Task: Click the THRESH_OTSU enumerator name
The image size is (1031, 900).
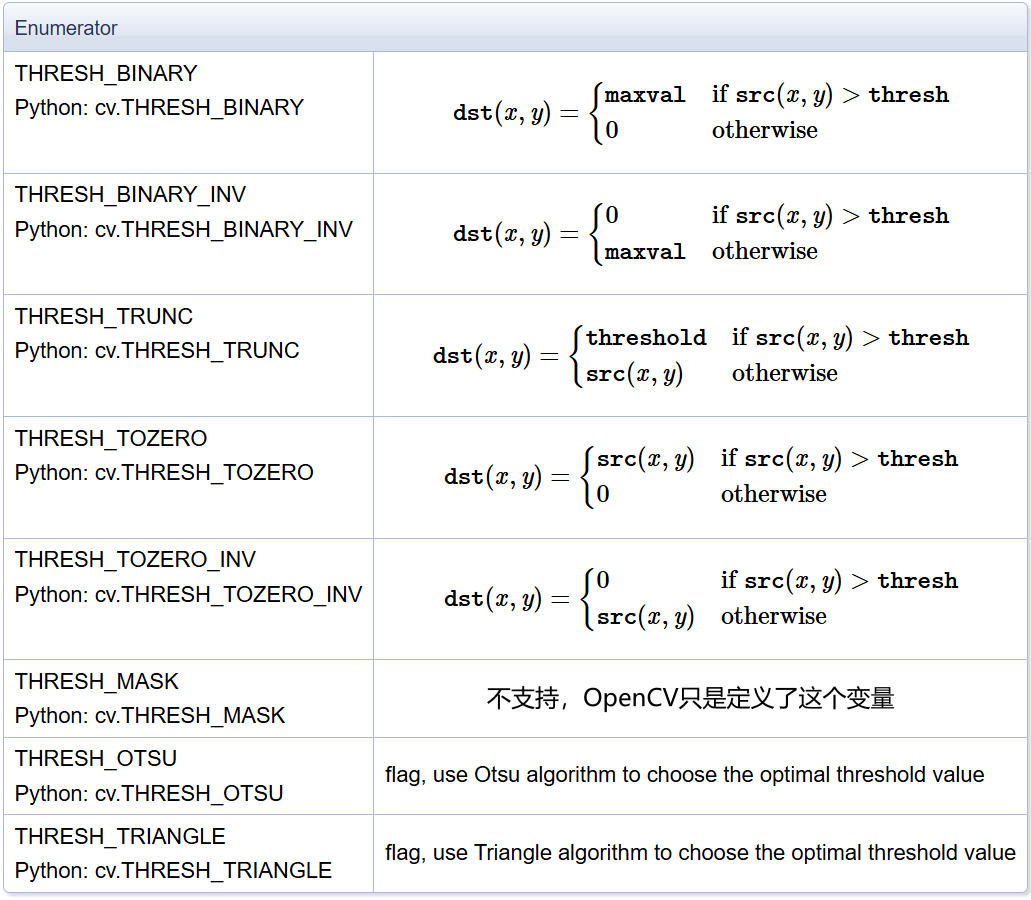Action: click(96, 759)
